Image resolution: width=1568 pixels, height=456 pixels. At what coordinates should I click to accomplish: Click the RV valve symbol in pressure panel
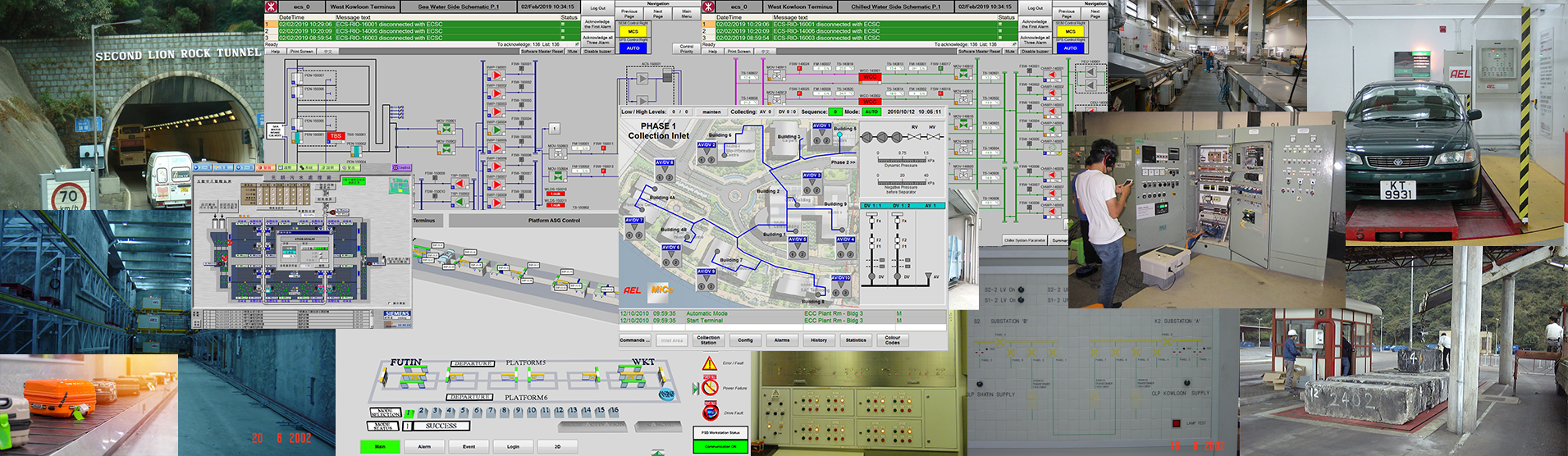(x=915, y=136)
